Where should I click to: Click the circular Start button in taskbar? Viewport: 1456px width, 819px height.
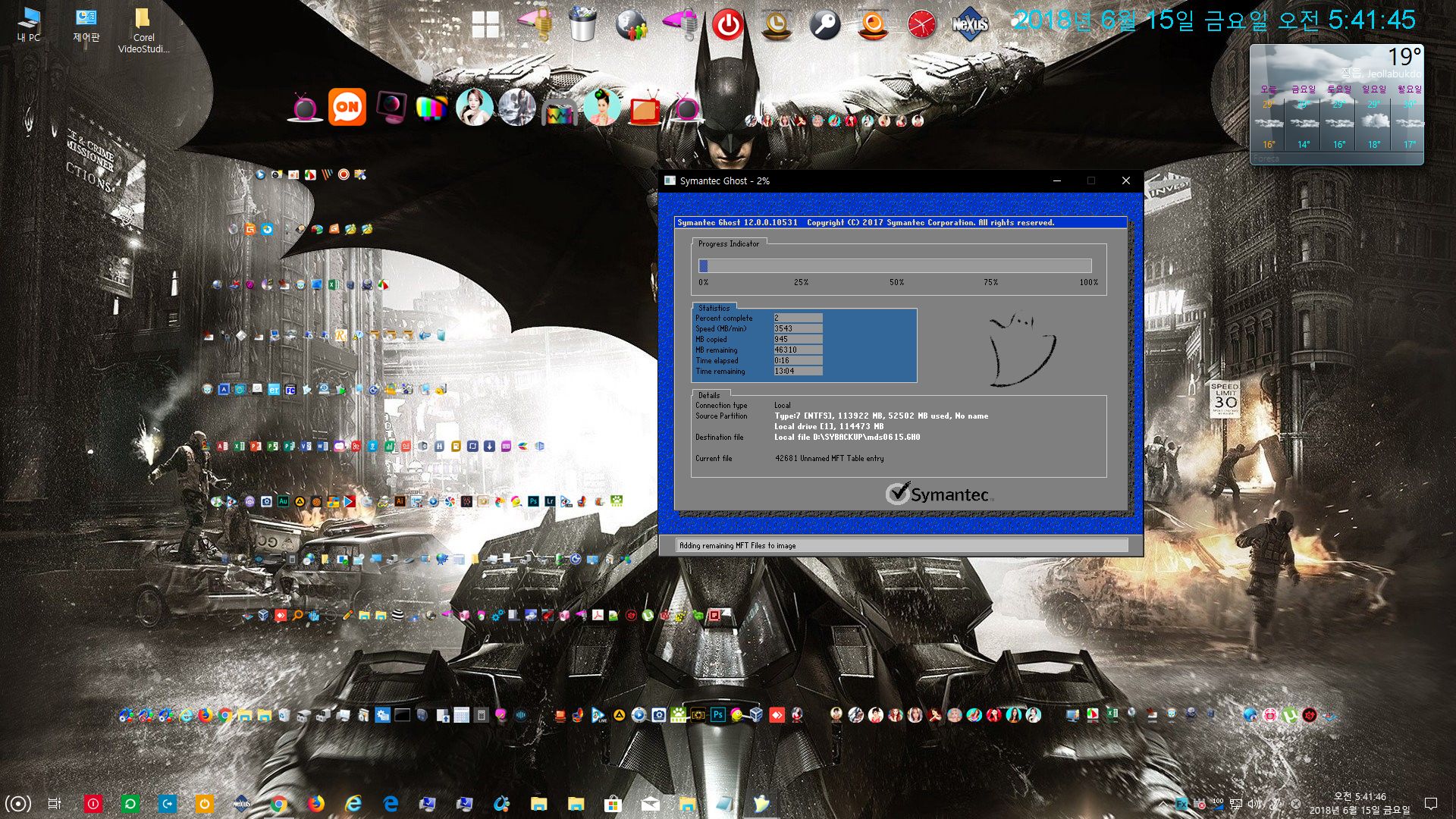coord(18,804)
